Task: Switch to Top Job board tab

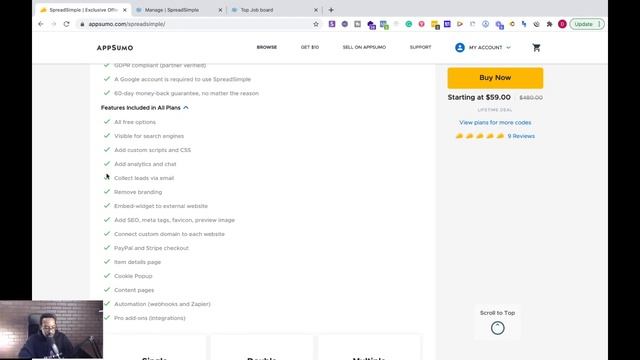Action: (x=274, y=10)
